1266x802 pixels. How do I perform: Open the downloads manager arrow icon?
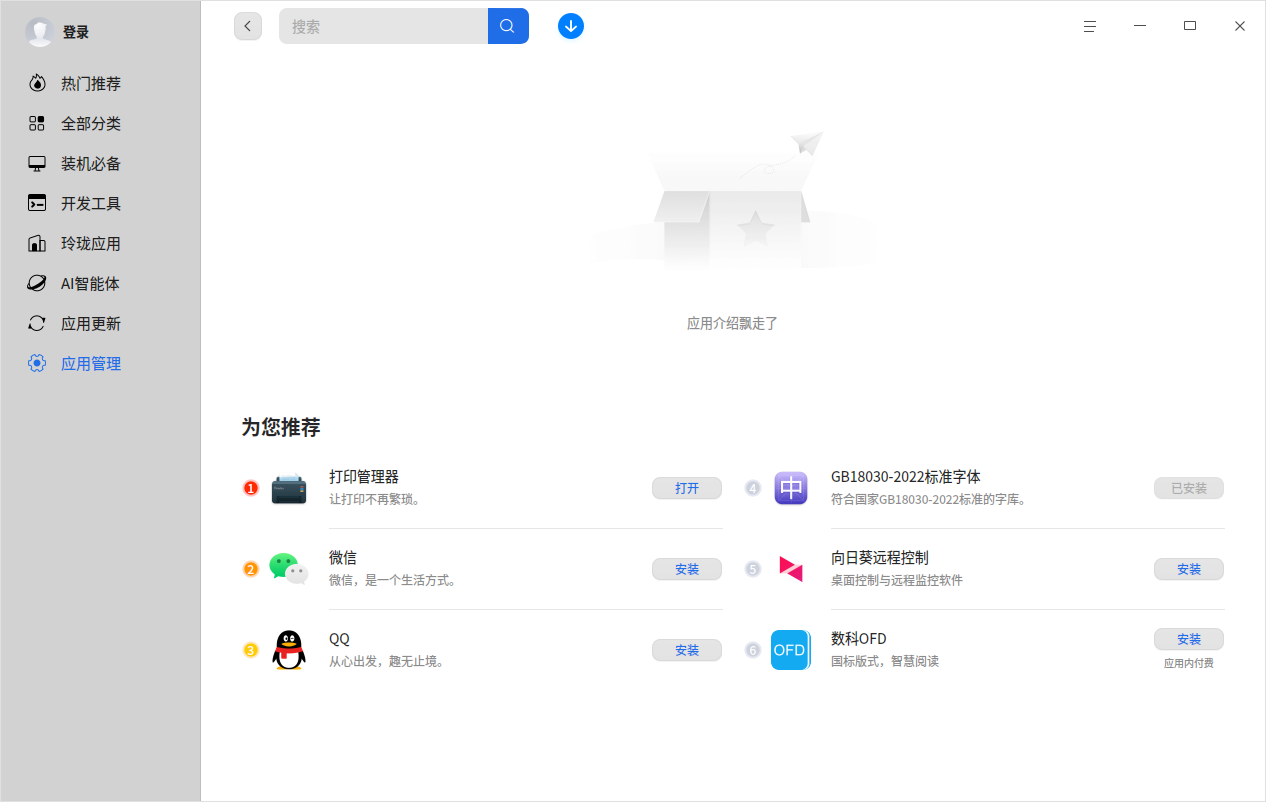(x=571, y=26)
